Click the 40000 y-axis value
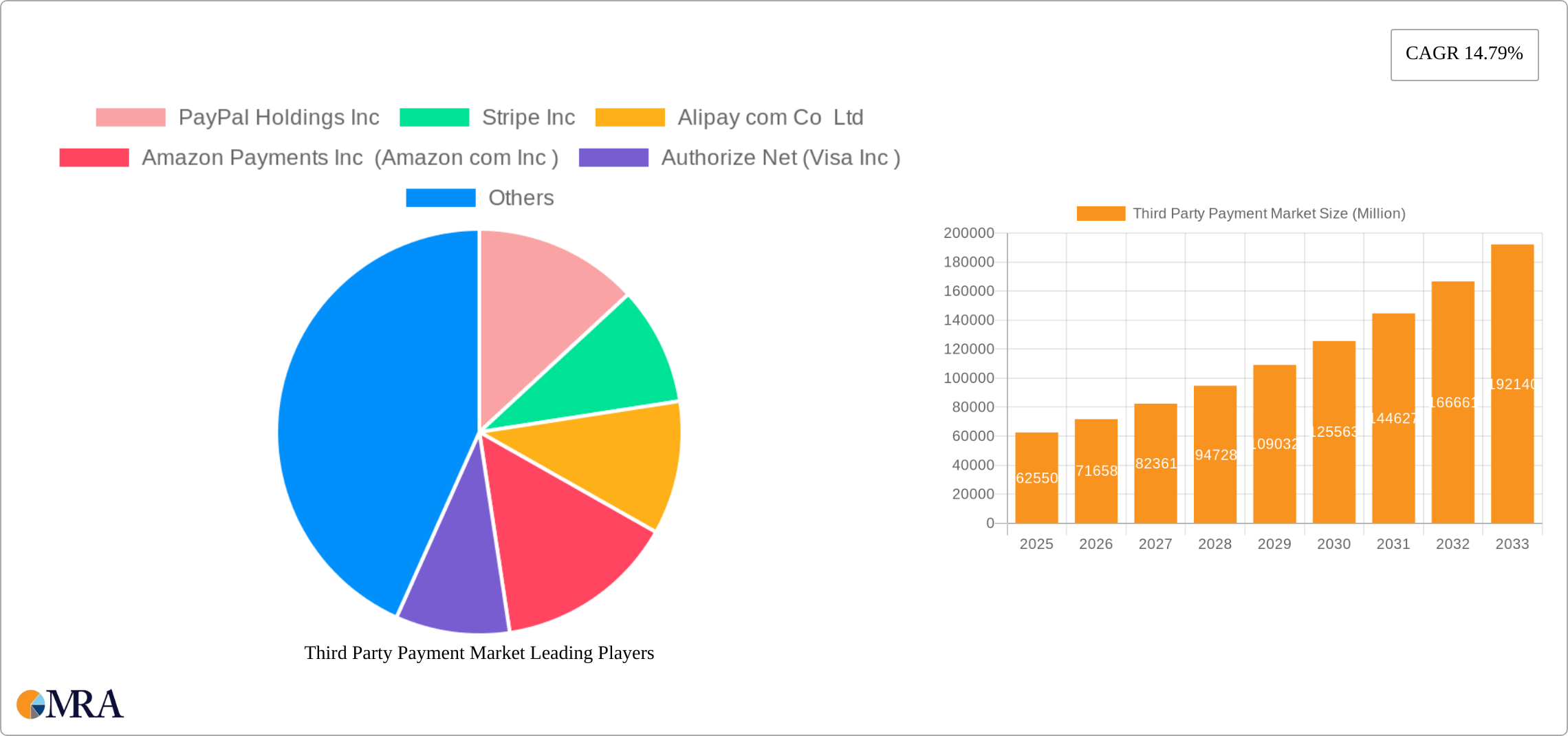This screenshot has width=1568, height=736. coord(973,465)
